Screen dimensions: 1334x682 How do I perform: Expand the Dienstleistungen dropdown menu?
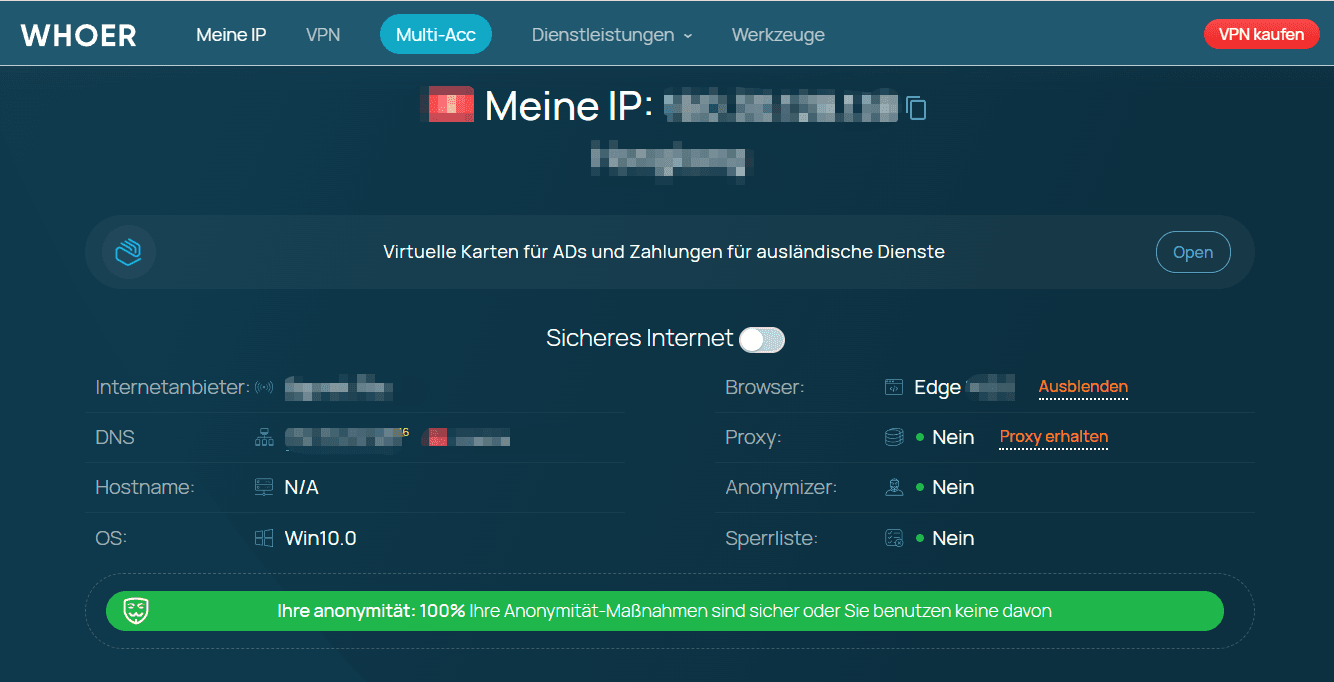612,35
